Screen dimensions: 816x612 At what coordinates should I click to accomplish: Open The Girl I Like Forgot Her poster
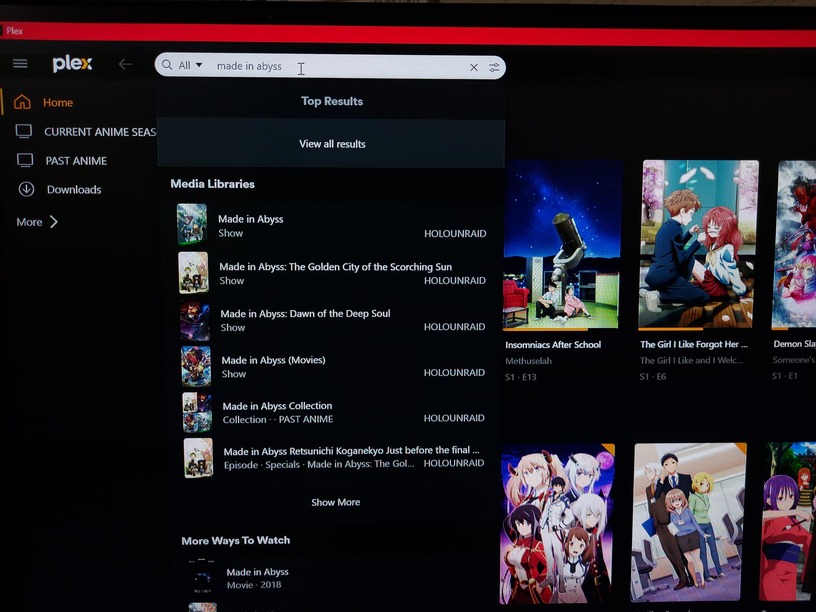(x=698, y=245)
